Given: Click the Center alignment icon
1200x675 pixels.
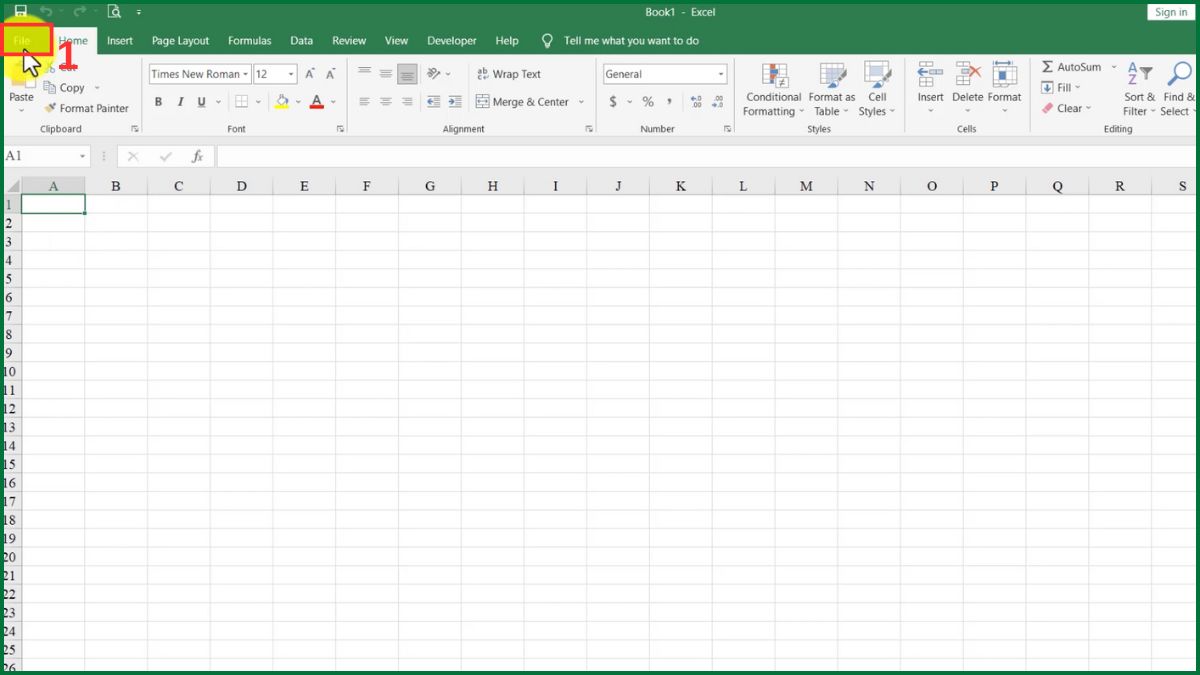Looking at the screenshot, I should click(x=386, y=101).
